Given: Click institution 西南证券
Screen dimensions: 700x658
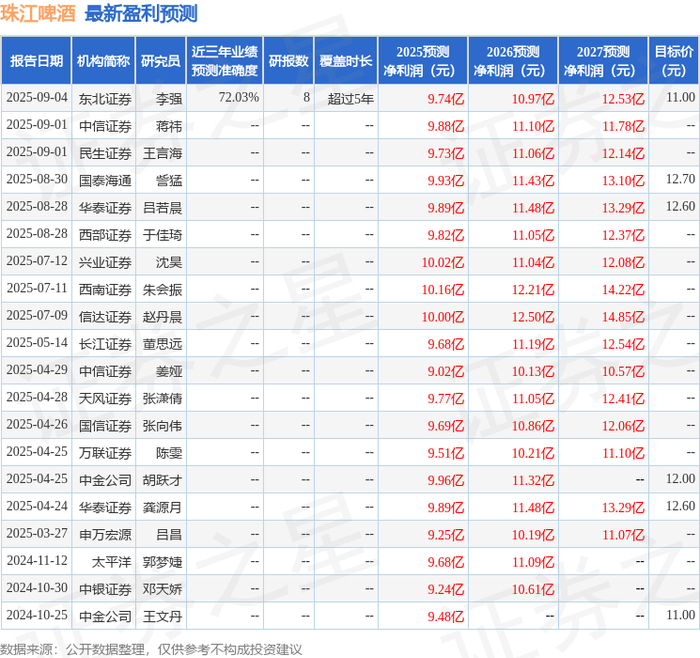Looking at the screenshot, I should (x=105, y=289).
